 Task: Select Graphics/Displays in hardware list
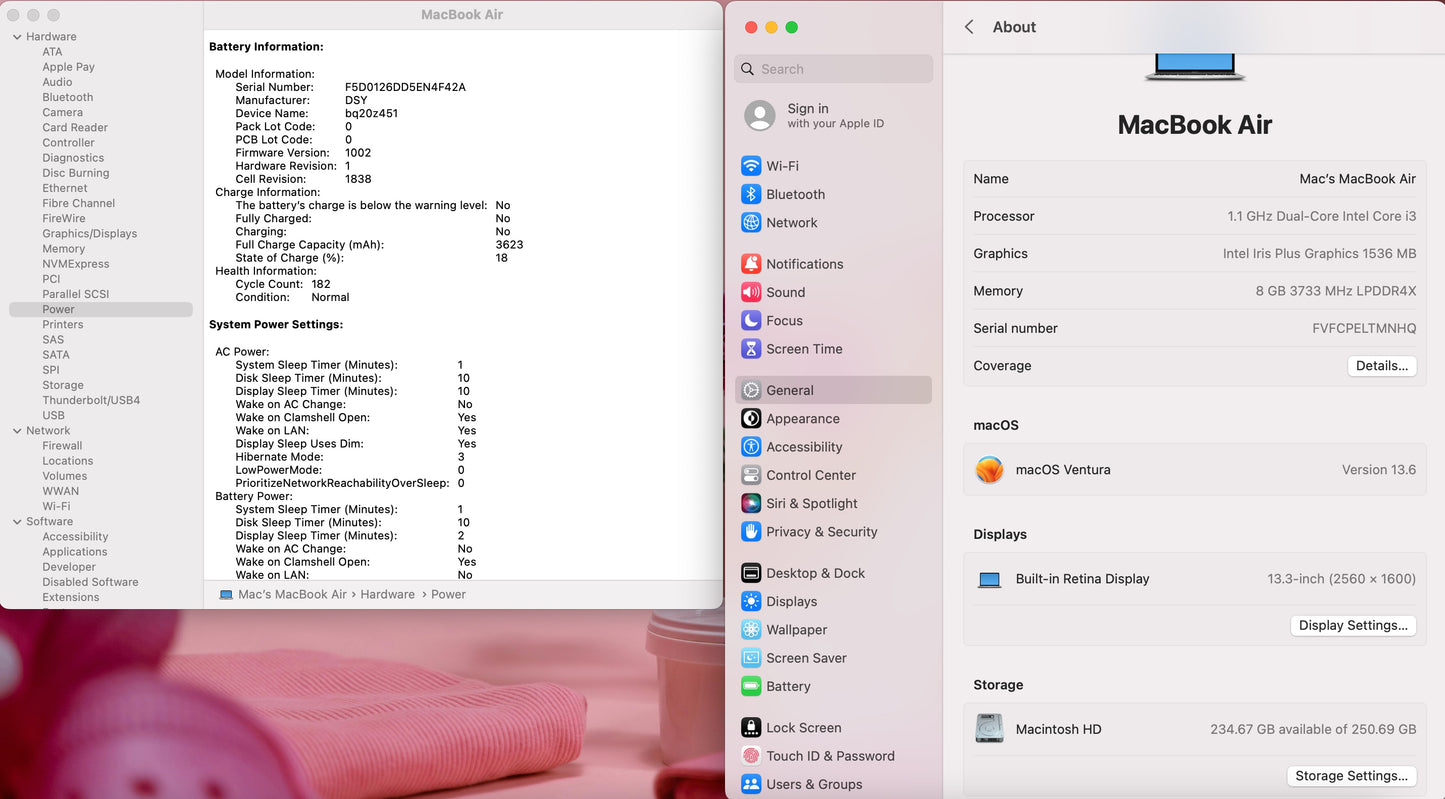[89, 234]
